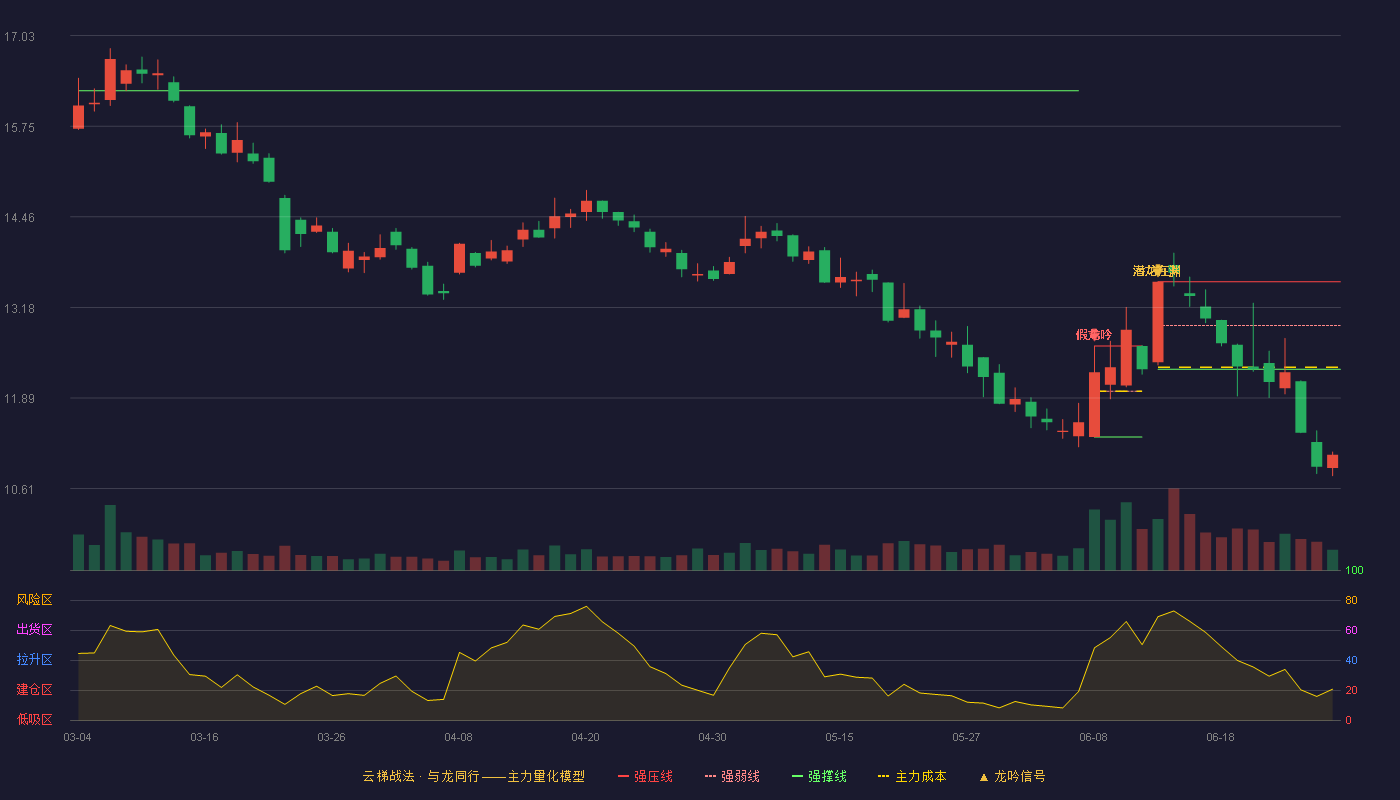This screenshot has width=1400, height=800.
Task: Click the 04-20 date label
Action: click(x=585, y=737)
